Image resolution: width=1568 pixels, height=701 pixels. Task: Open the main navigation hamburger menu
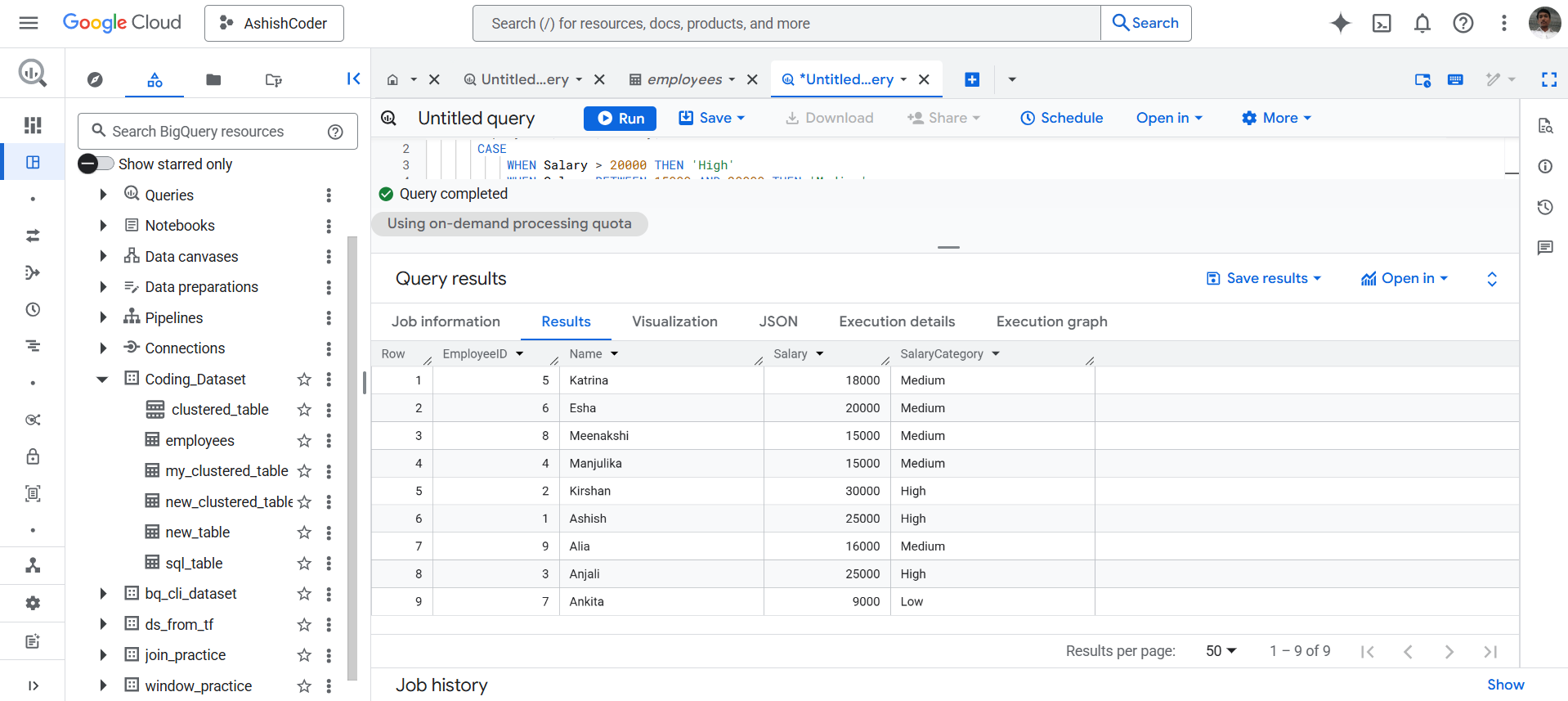pos(29,23)
